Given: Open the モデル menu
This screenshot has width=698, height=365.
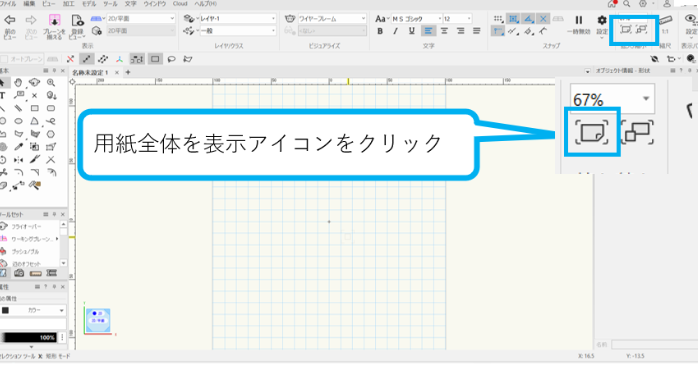Looking at the screenshot, I should [x=89, y=4].
